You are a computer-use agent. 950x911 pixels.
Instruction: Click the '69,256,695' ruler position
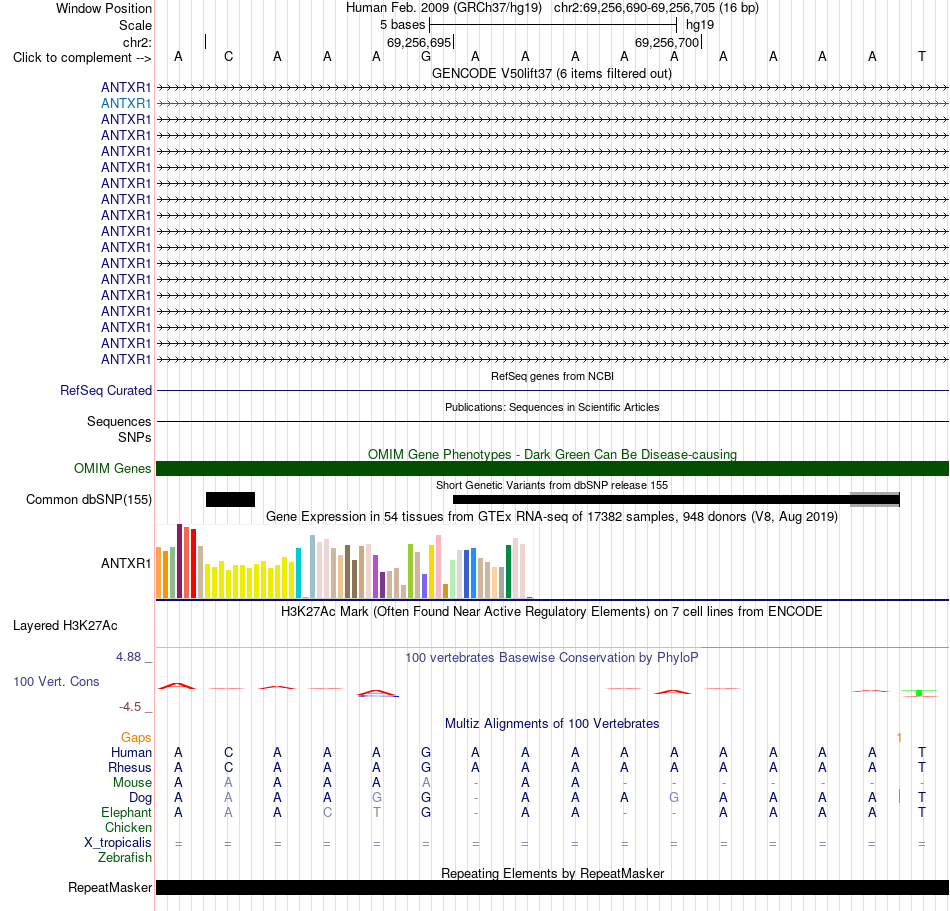[x=419, y=42]
